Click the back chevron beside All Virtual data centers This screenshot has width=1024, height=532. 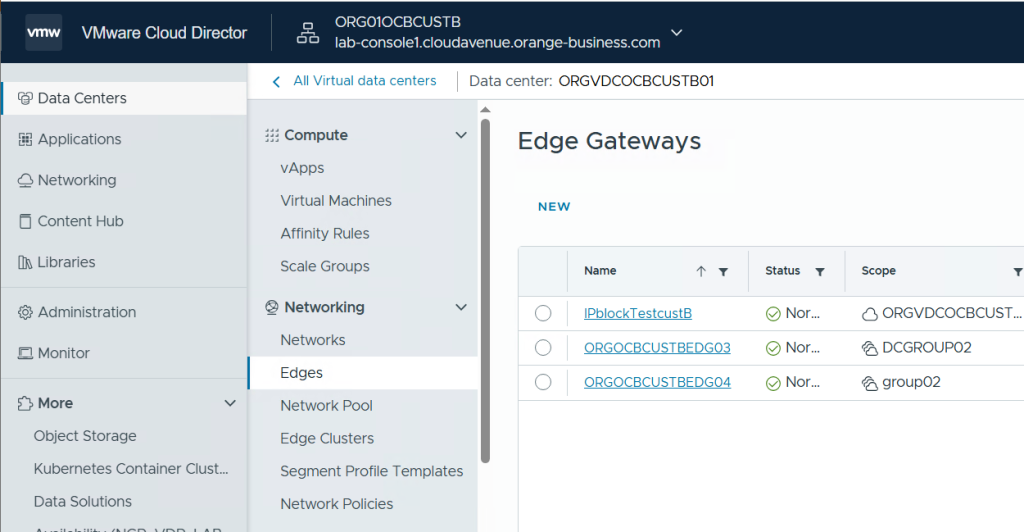277,81
